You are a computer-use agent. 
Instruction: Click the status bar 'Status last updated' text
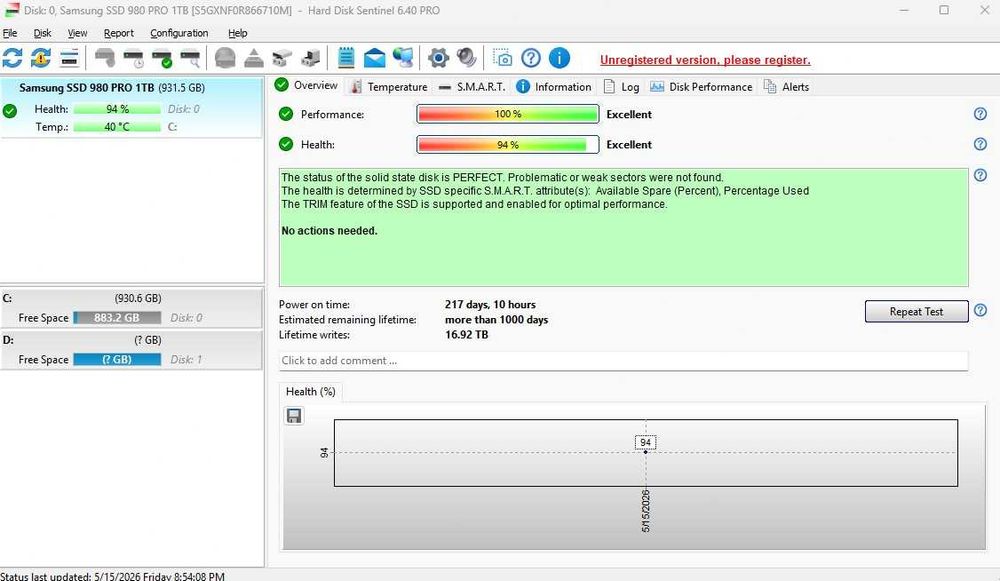pyautogui.click(x=112, y=576)
